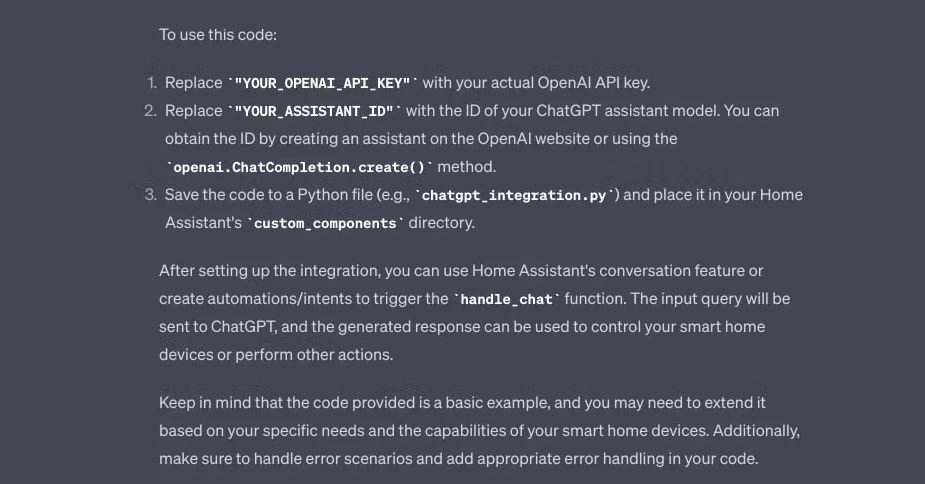Click the openai.ChatCompletion.create() code text
Screen dimensions: 925x484
coord(299,167)
